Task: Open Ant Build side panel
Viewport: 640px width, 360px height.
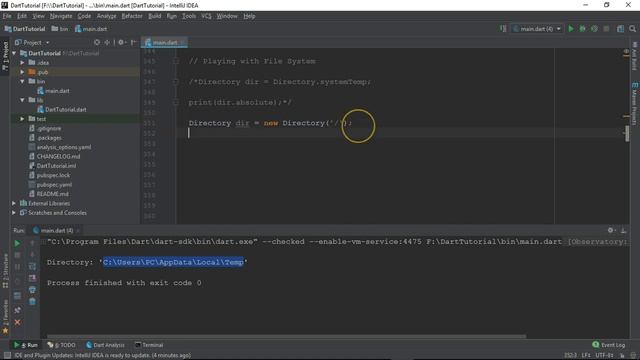Action: click(x=635, y=56)
